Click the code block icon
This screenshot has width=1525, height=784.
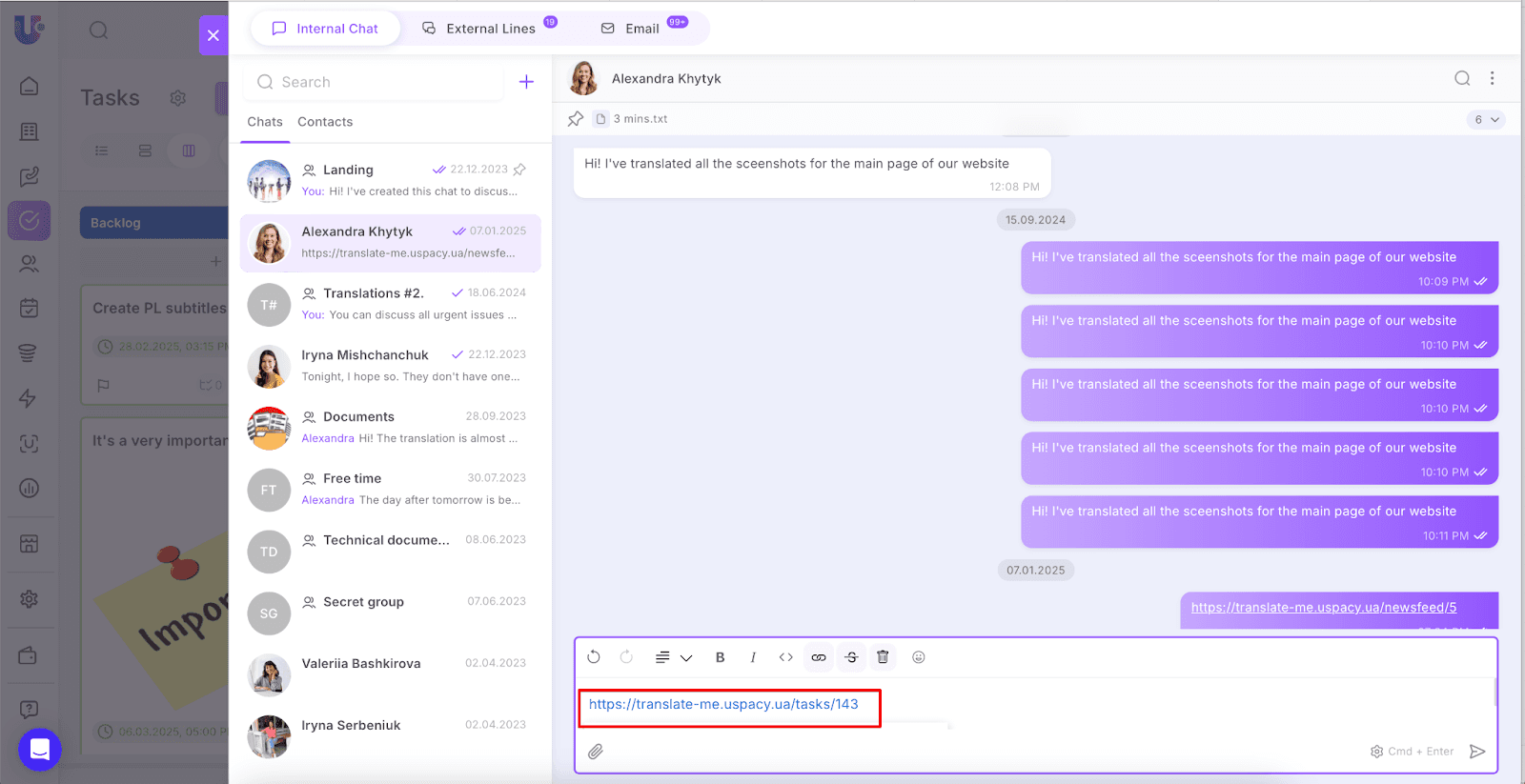coord(786,657)
